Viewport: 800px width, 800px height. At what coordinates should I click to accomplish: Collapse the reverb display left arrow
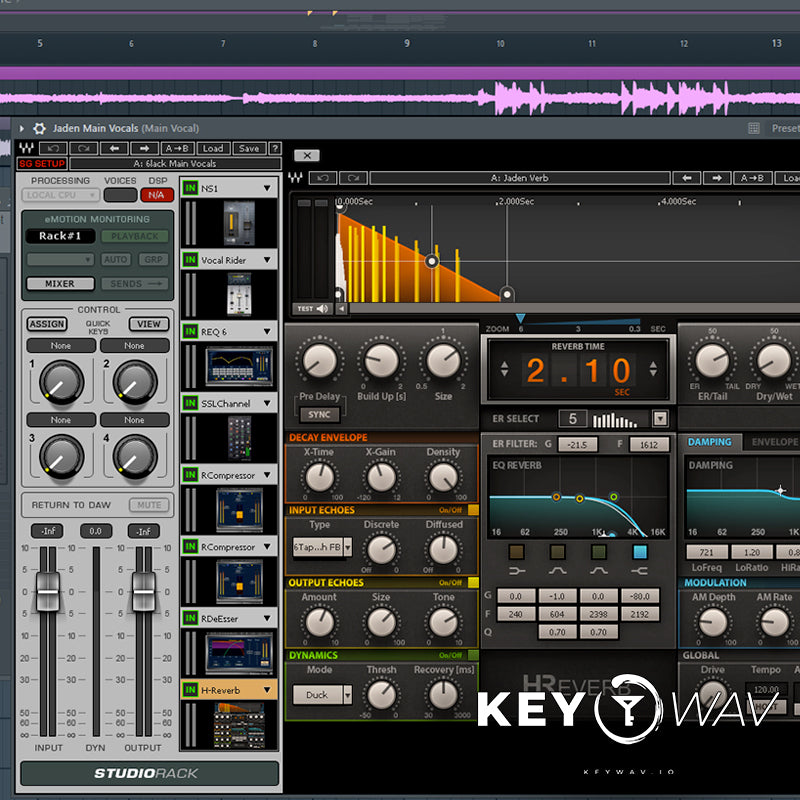(341, 309)
